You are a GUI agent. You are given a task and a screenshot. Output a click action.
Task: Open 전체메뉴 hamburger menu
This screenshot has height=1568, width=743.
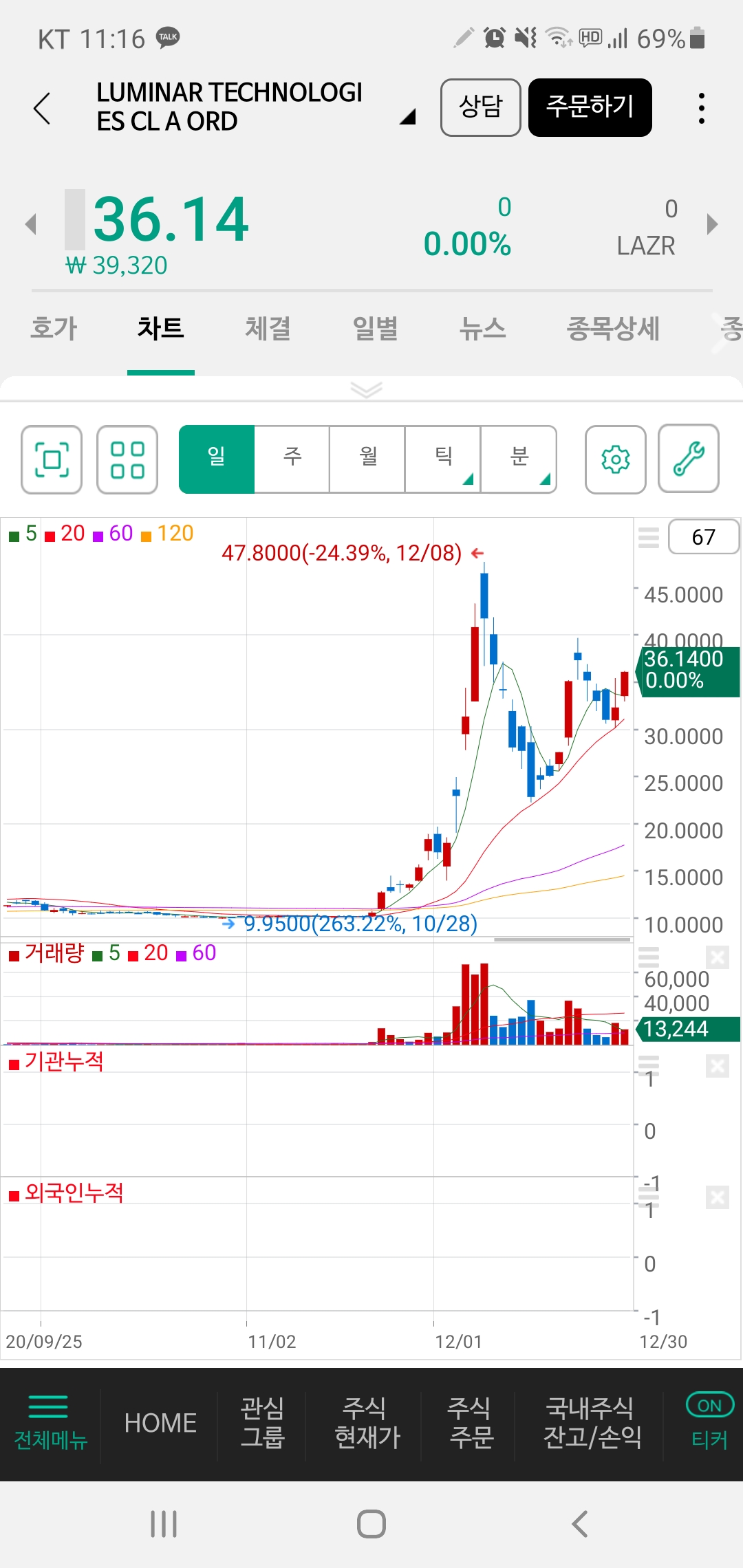coord(50,1423)
